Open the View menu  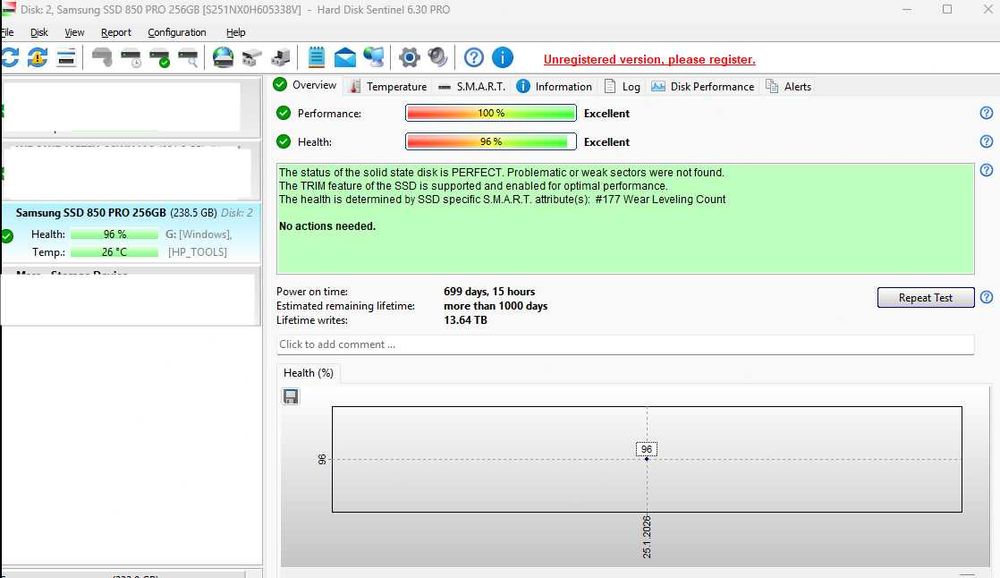[x=74, y=32]
